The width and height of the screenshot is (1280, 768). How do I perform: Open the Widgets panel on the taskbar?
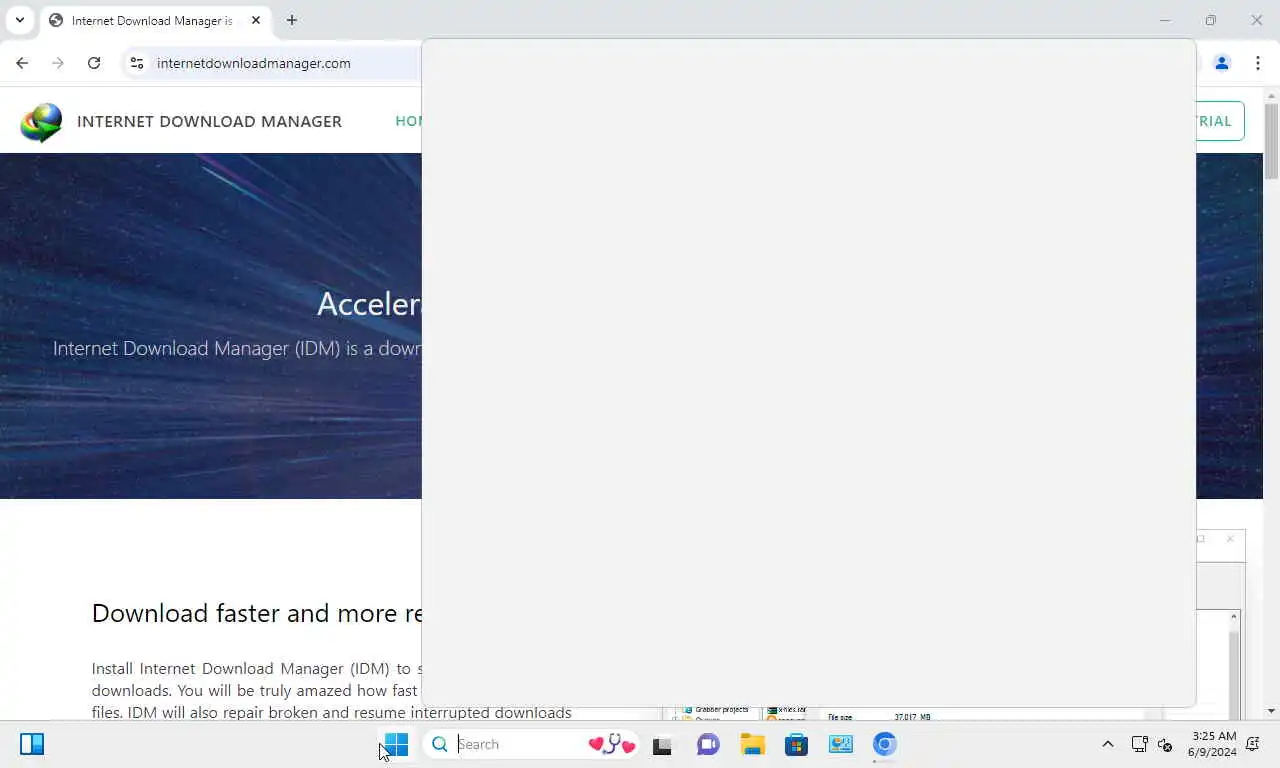(x=32, y=744)
